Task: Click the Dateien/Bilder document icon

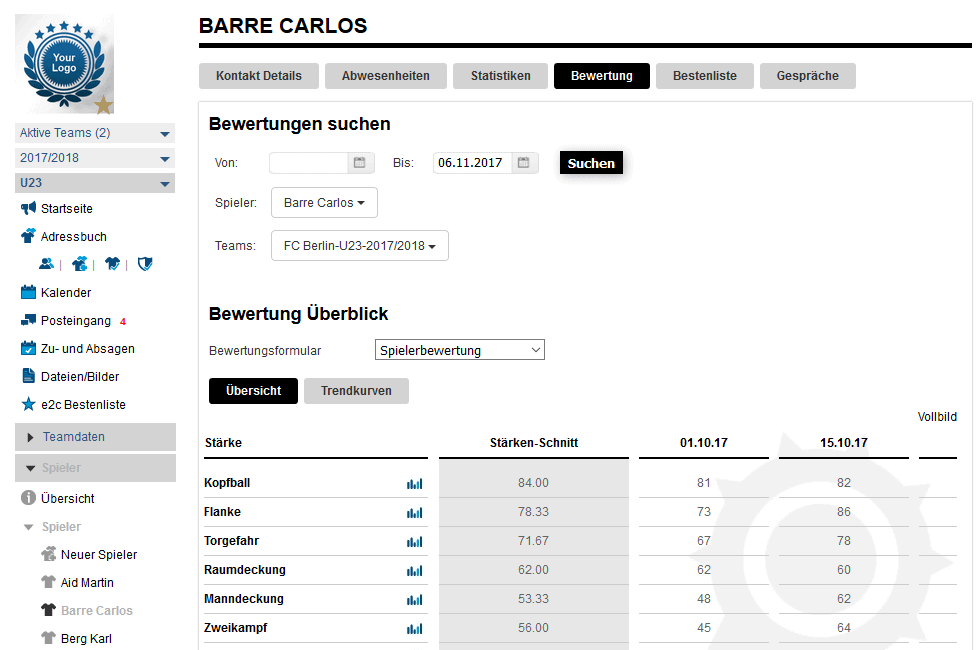Action: pos(28,376)
